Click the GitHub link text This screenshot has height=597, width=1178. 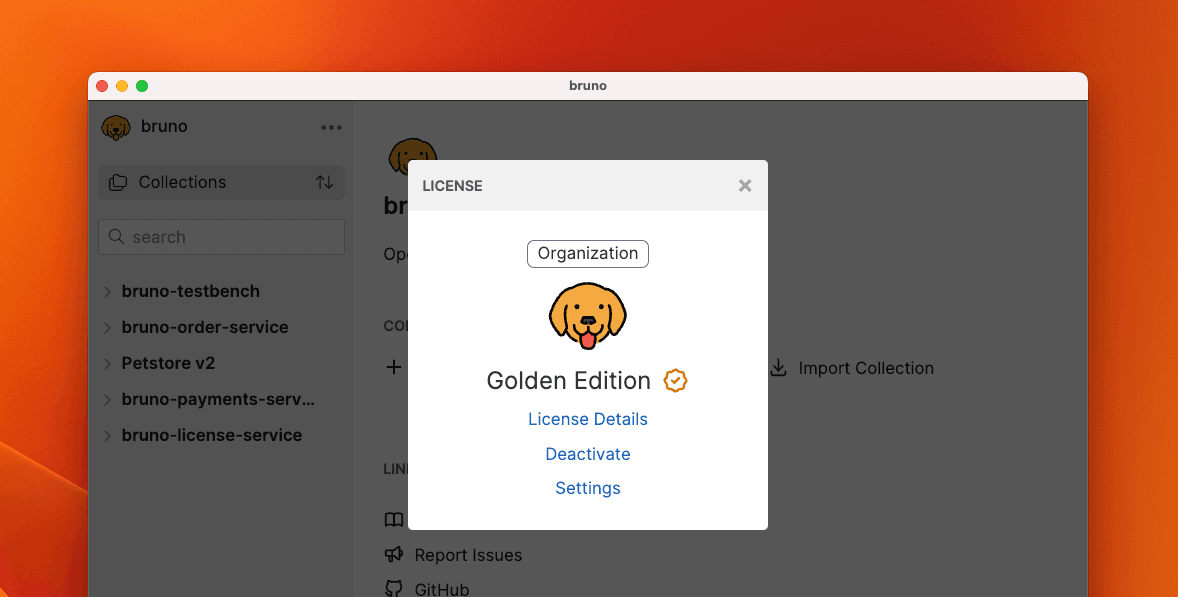[x=442, y=589]
